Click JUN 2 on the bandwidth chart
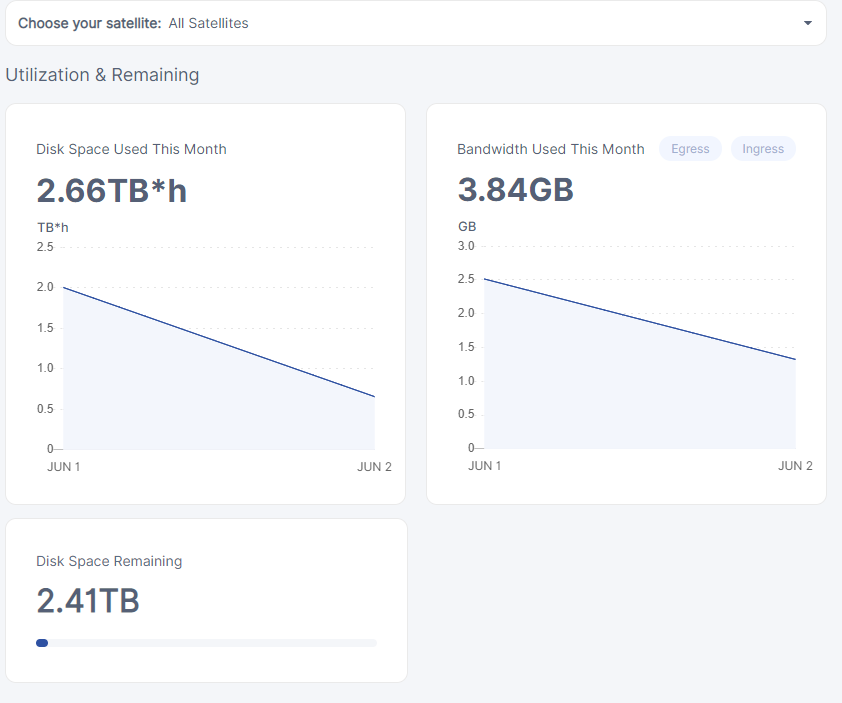The height and width of the screenshot is (703, 842). click(795, 466)
